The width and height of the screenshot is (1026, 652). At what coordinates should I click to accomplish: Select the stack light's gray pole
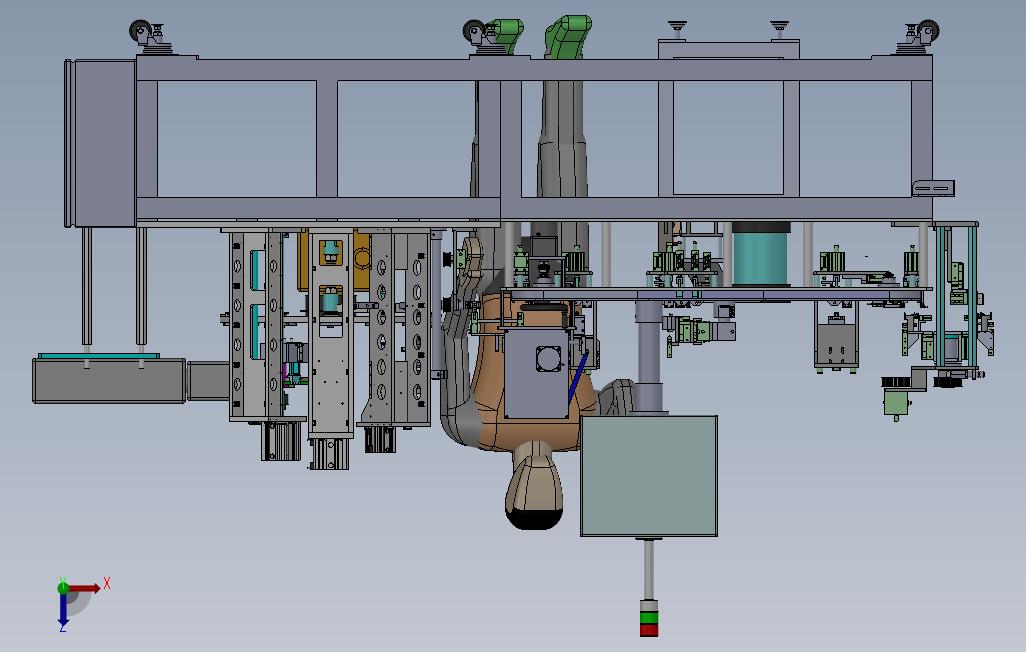pos(648,568)
